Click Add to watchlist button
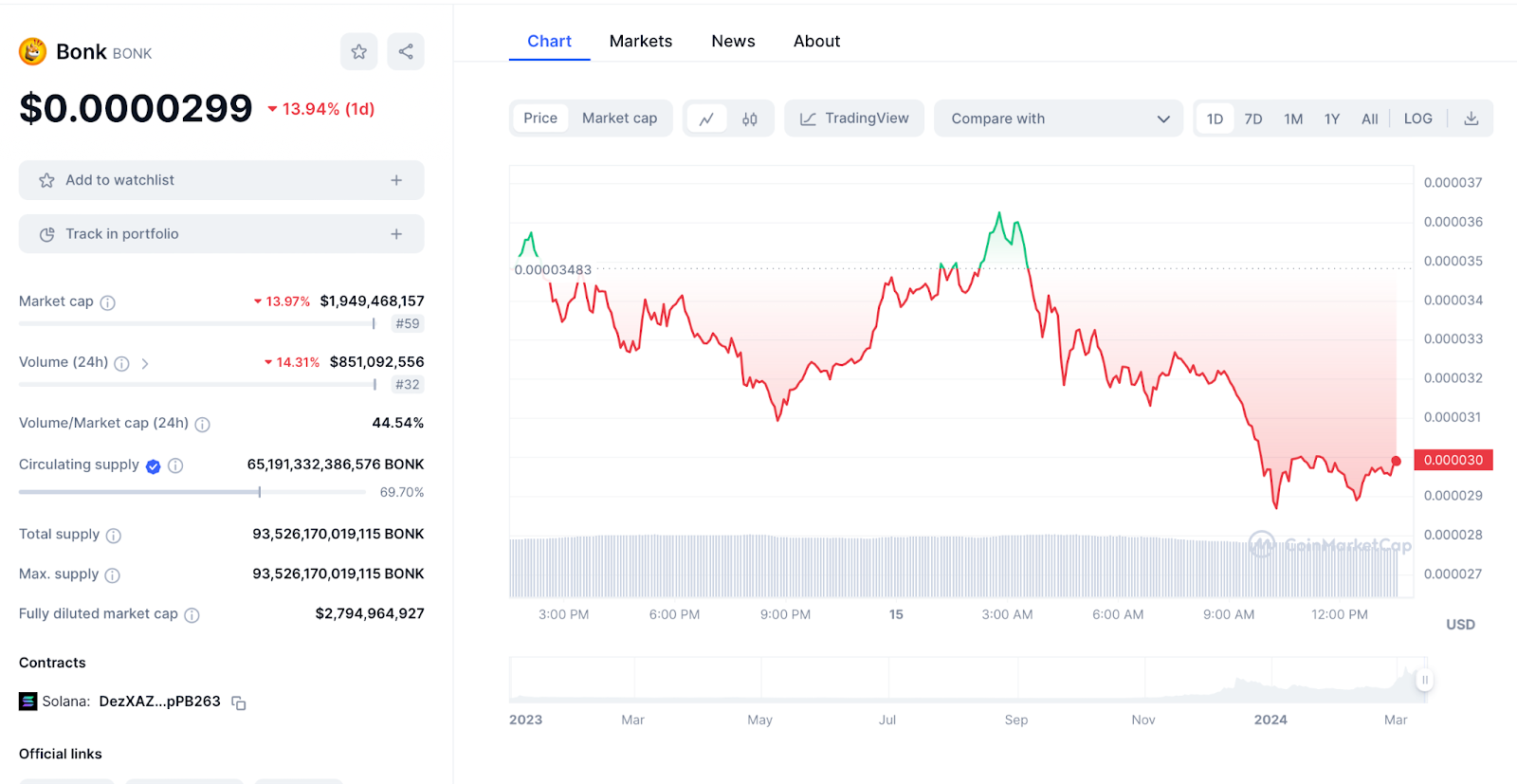This screenshot has width=1517, height=784. coord(221,180)
